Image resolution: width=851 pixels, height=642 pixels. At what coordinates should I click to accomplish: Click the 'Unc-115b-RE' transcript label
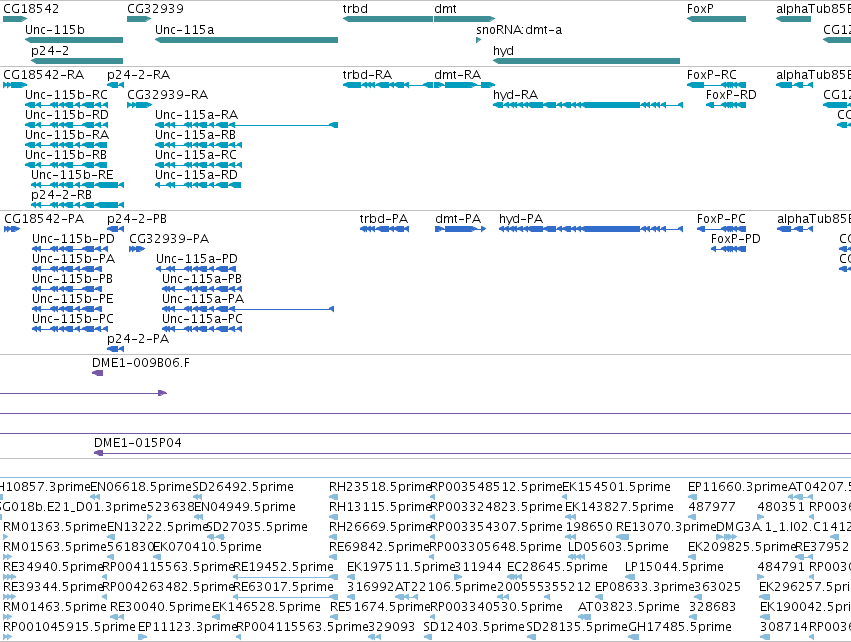point(72,174)
